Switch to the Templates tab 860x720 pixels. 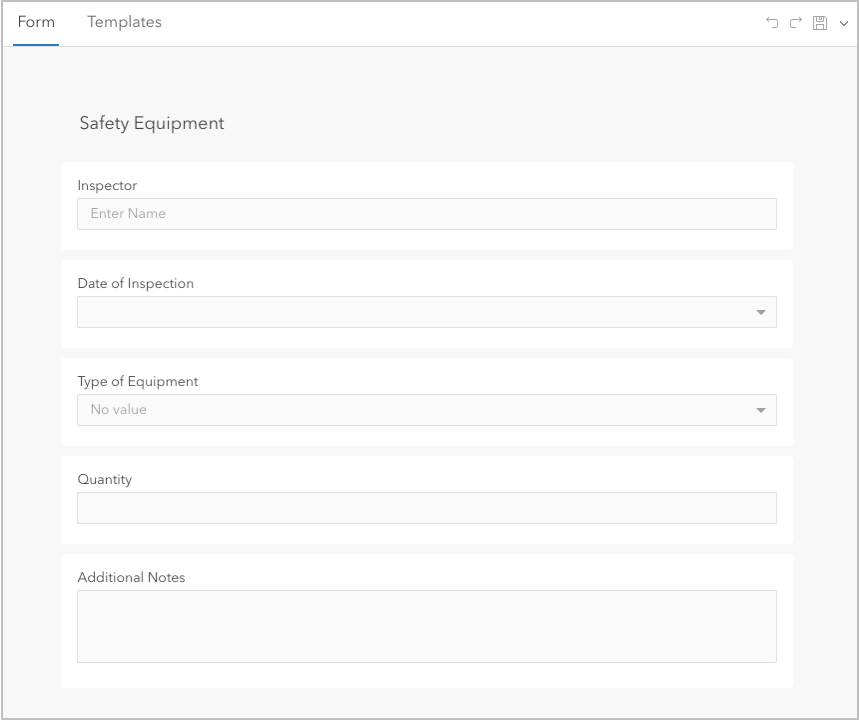(x=124, y=21)
